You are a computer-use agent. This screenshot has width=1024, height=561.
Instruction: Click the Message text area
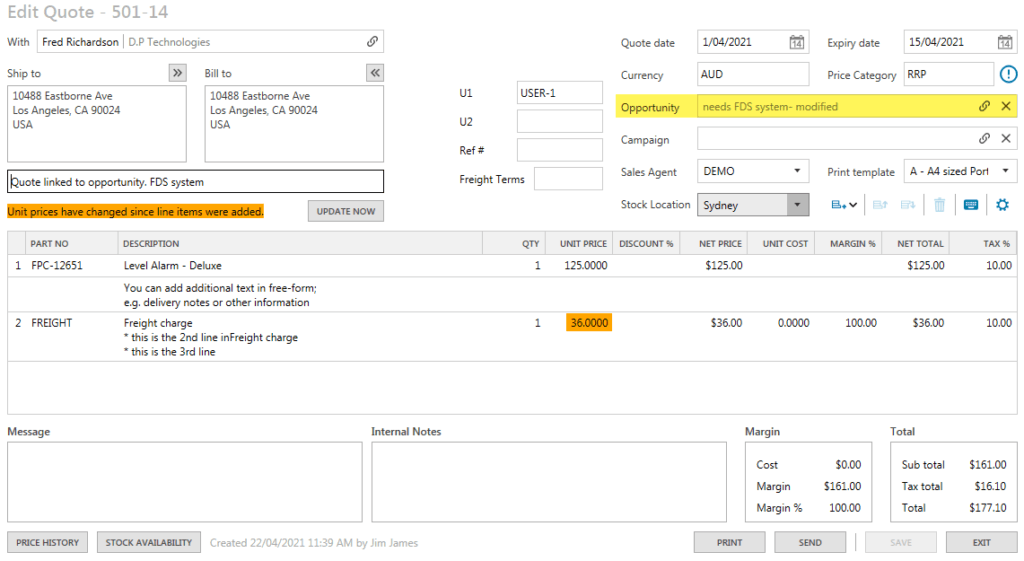(185, 482)
